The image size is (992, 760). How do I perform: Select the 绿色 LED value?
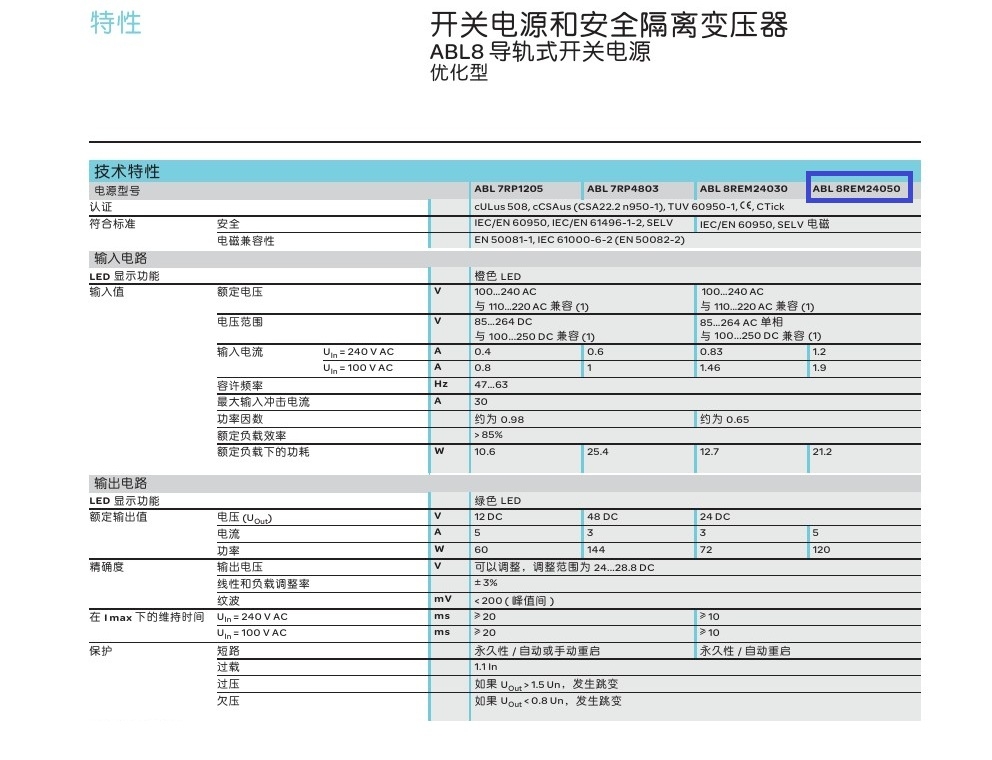(497, 501)
